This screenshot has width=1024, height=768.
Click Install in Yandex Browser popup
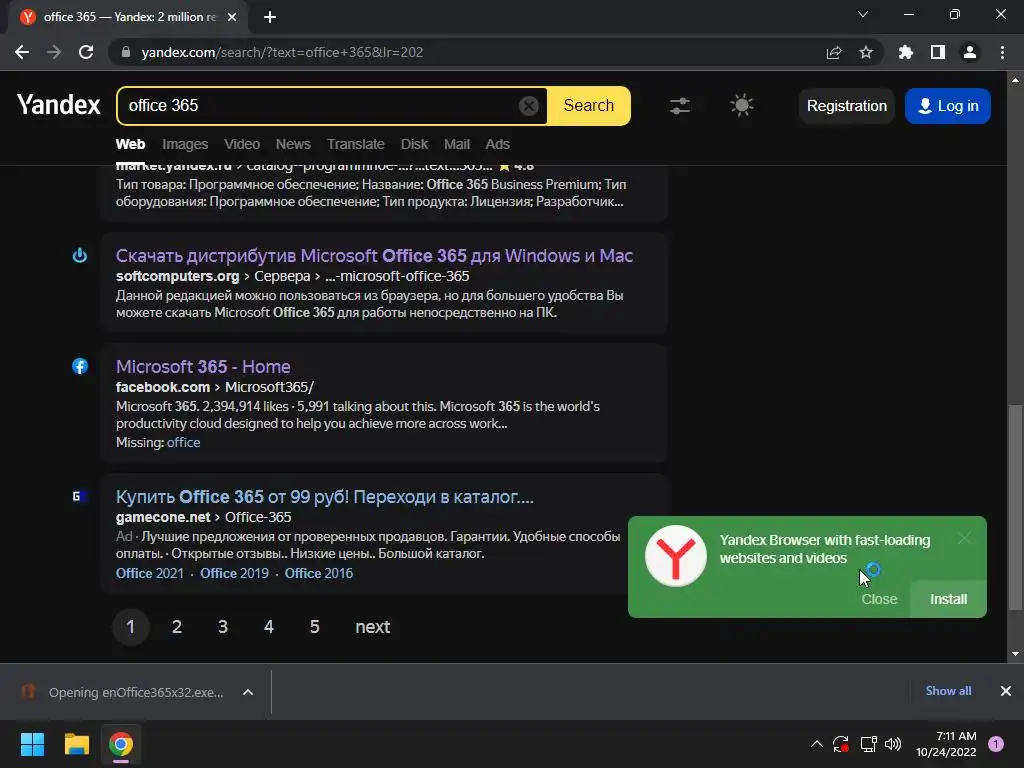[948, 599]
